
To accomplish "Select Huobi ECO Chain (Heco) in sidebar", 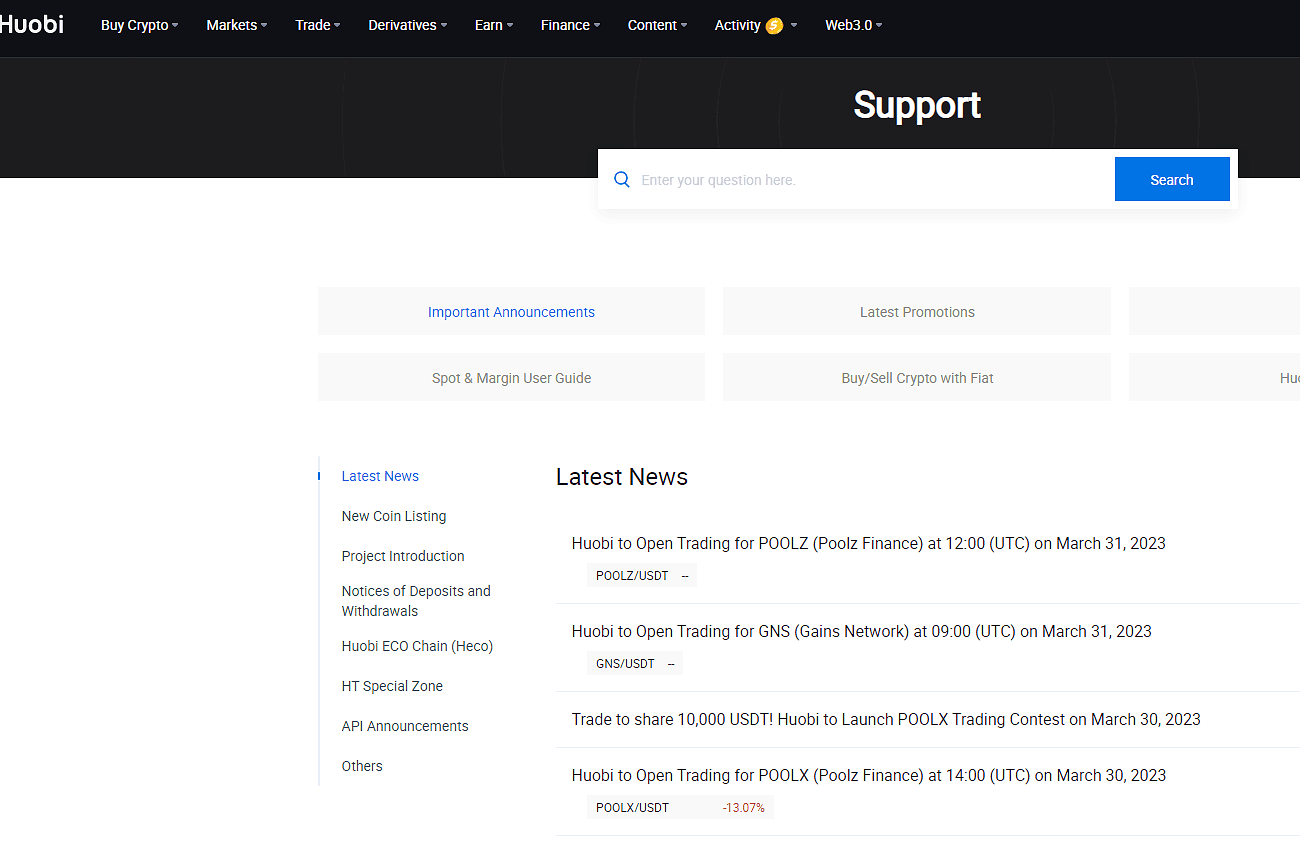I will pyautogui.click(x=417, y=646).
